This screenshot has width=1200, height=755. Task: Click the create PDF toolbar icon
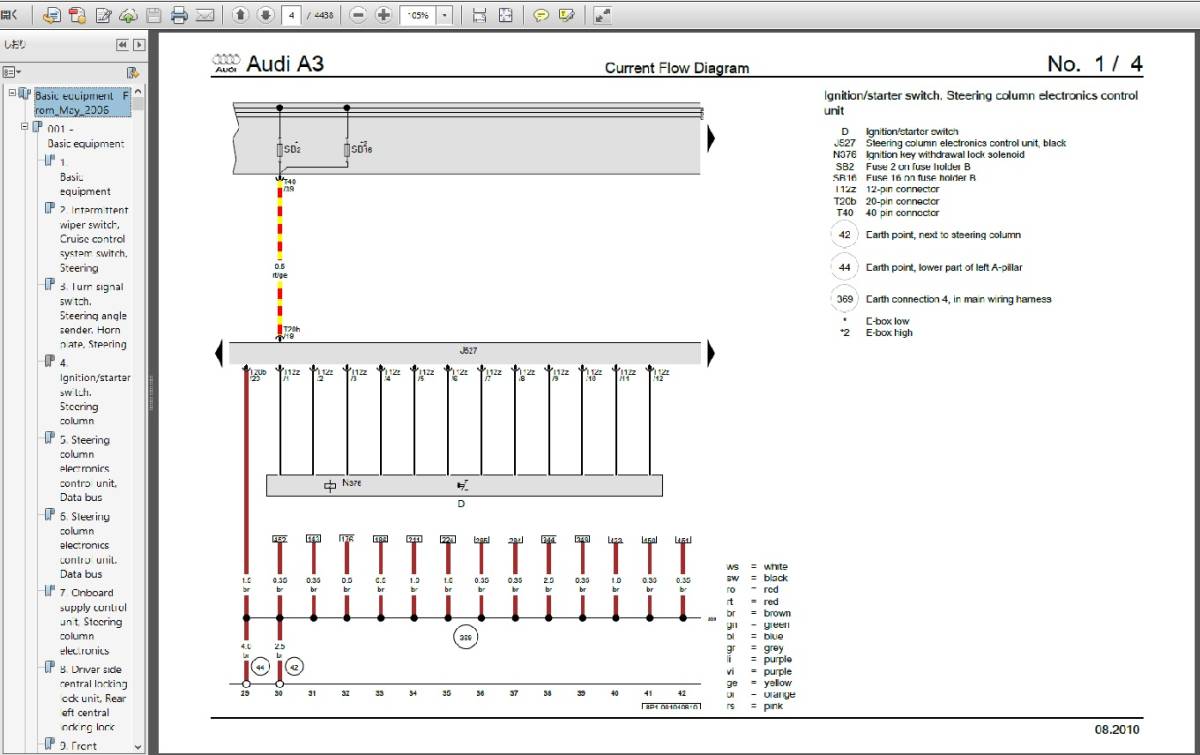click(x=77, y=15)
